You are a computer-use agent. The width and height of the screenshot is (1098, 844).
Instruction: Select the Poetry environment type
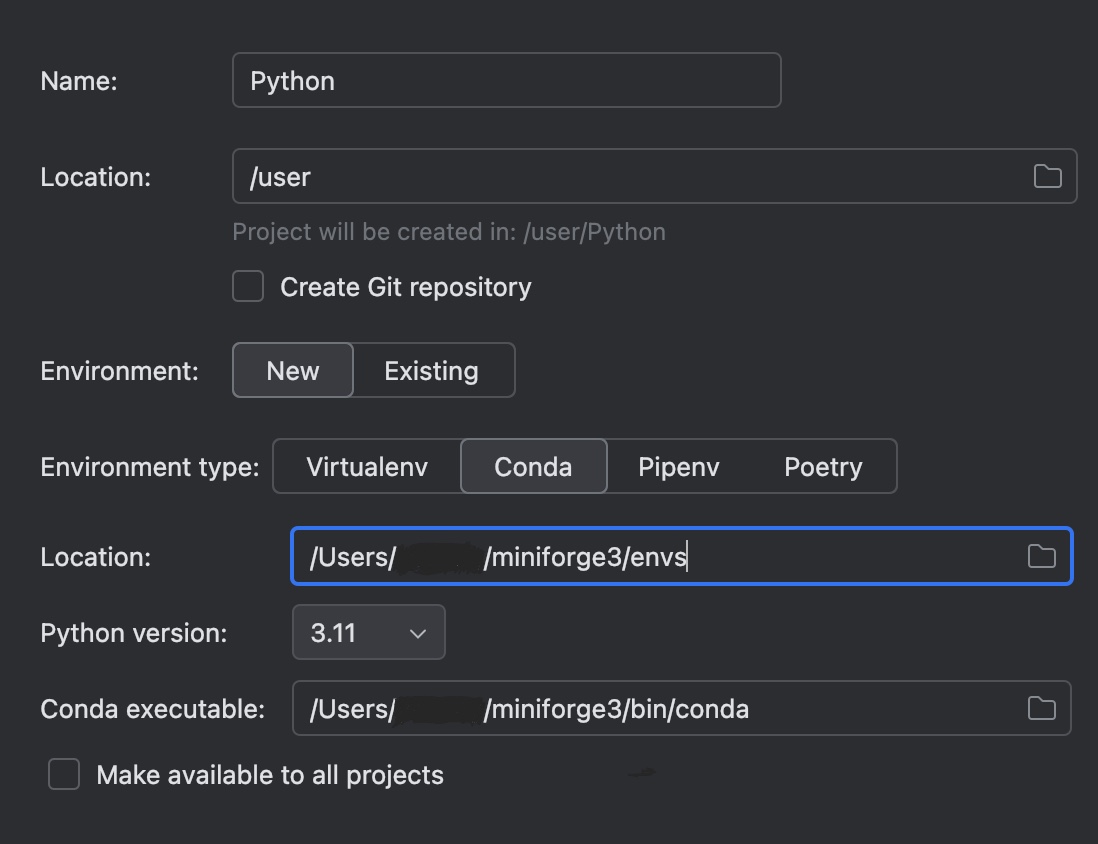[822, 466]
